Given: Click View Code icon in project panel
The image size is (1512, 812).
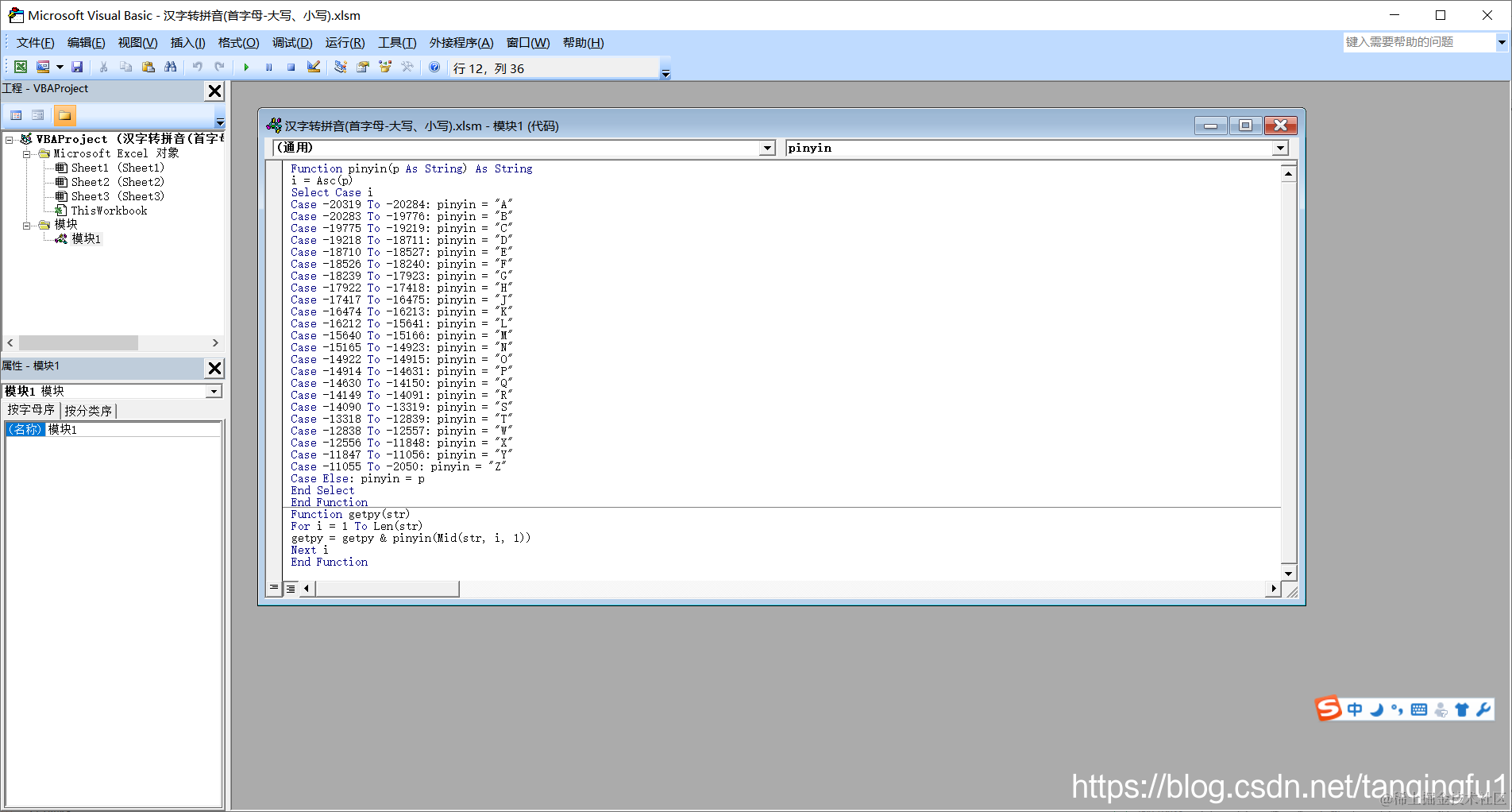Looking at the screenshot, I should point(16,115).
